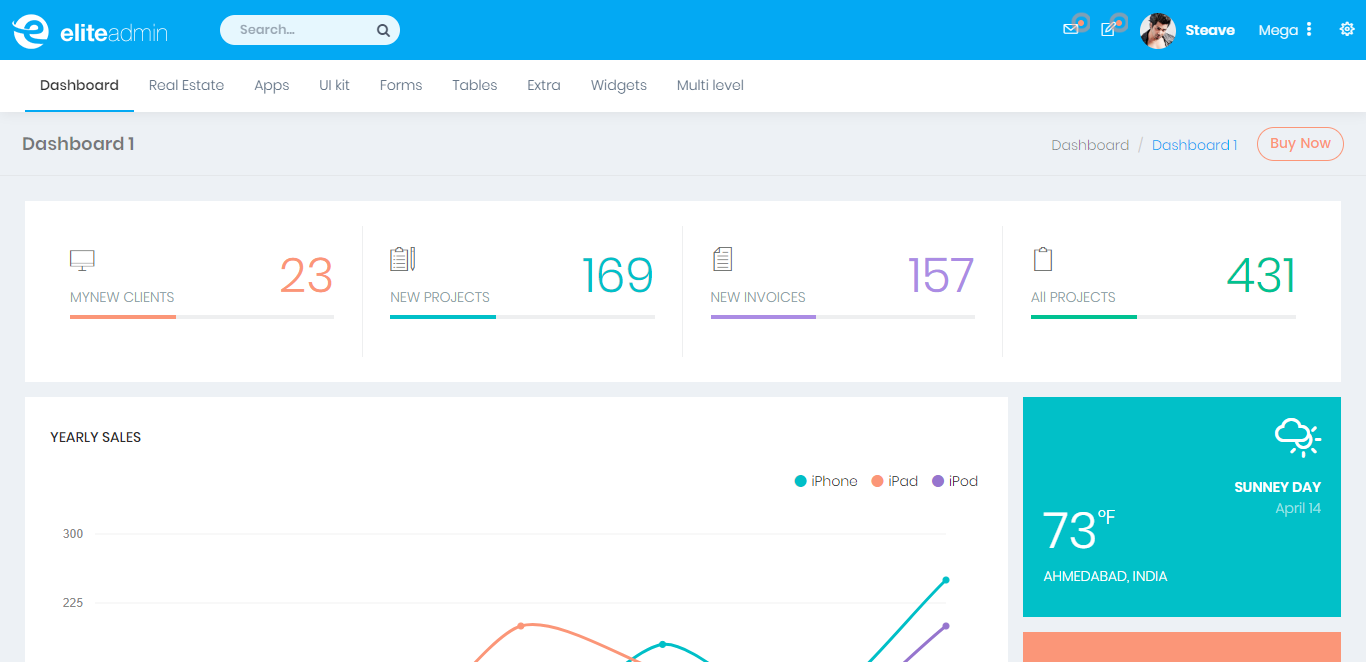The height and width of the screenshot is (662, 1366).
Task: Open the mail envelope notifications icon
Action: 1070,30
